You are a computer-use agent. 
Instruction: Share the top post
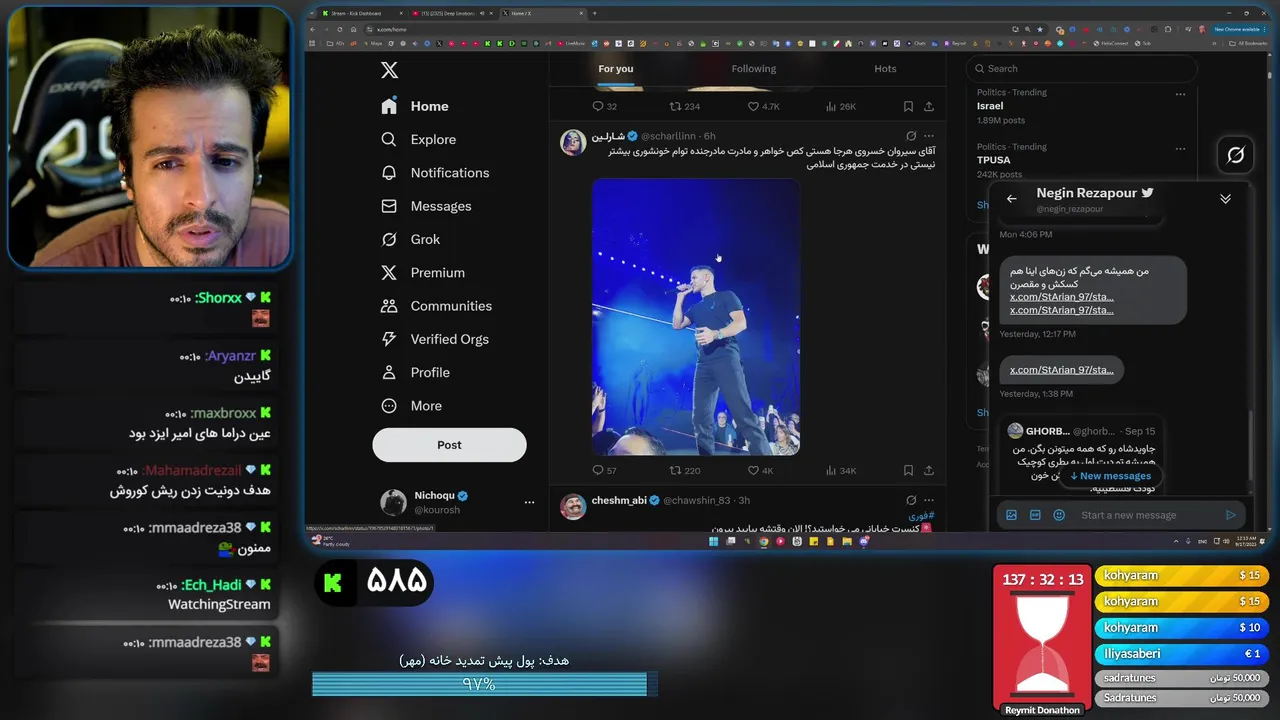[929, 106]
